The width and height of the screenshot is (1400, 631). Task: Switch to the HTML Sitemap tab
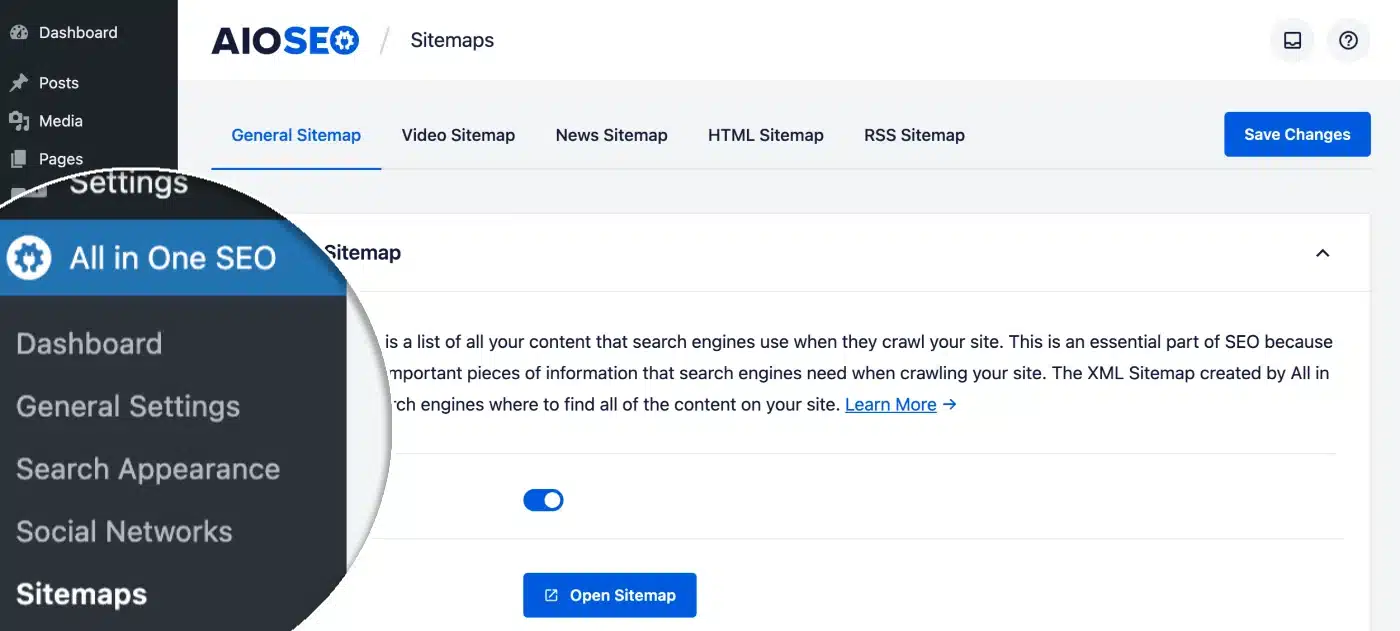[765, 135]
